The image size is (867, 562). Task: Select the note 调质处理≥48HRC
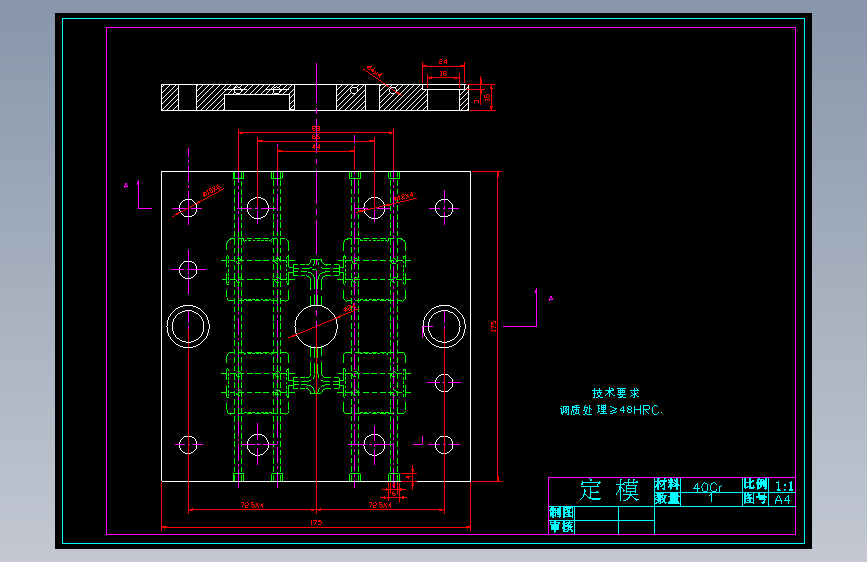click(x=610, y=410)
